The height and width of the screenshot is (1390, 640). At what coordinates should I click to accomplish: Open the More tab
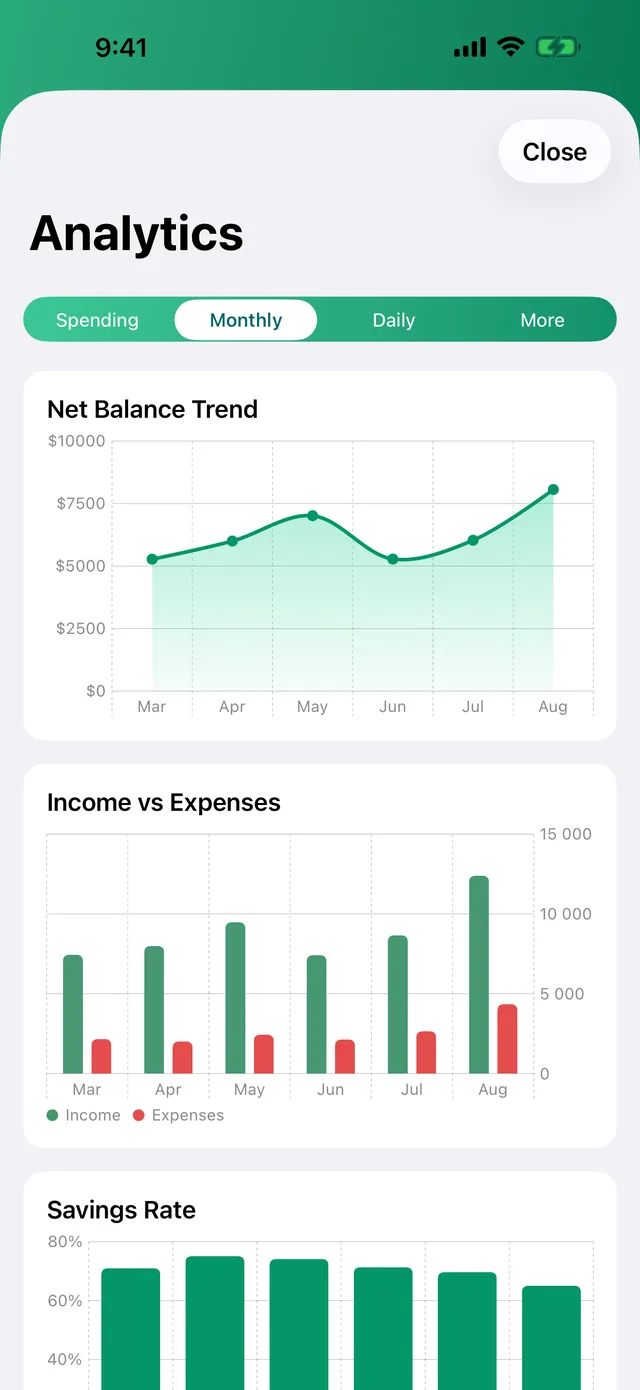point(542,320)
